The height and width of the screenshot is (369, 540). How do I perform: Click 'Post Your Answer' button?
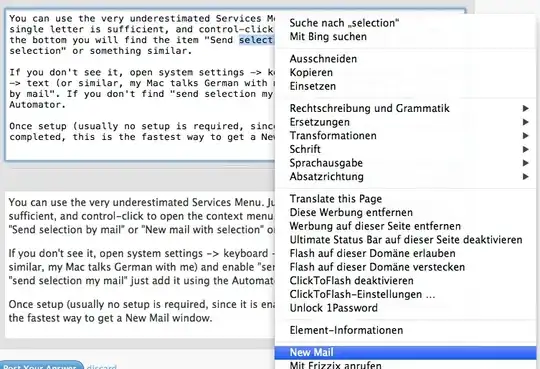coord(41,365)
